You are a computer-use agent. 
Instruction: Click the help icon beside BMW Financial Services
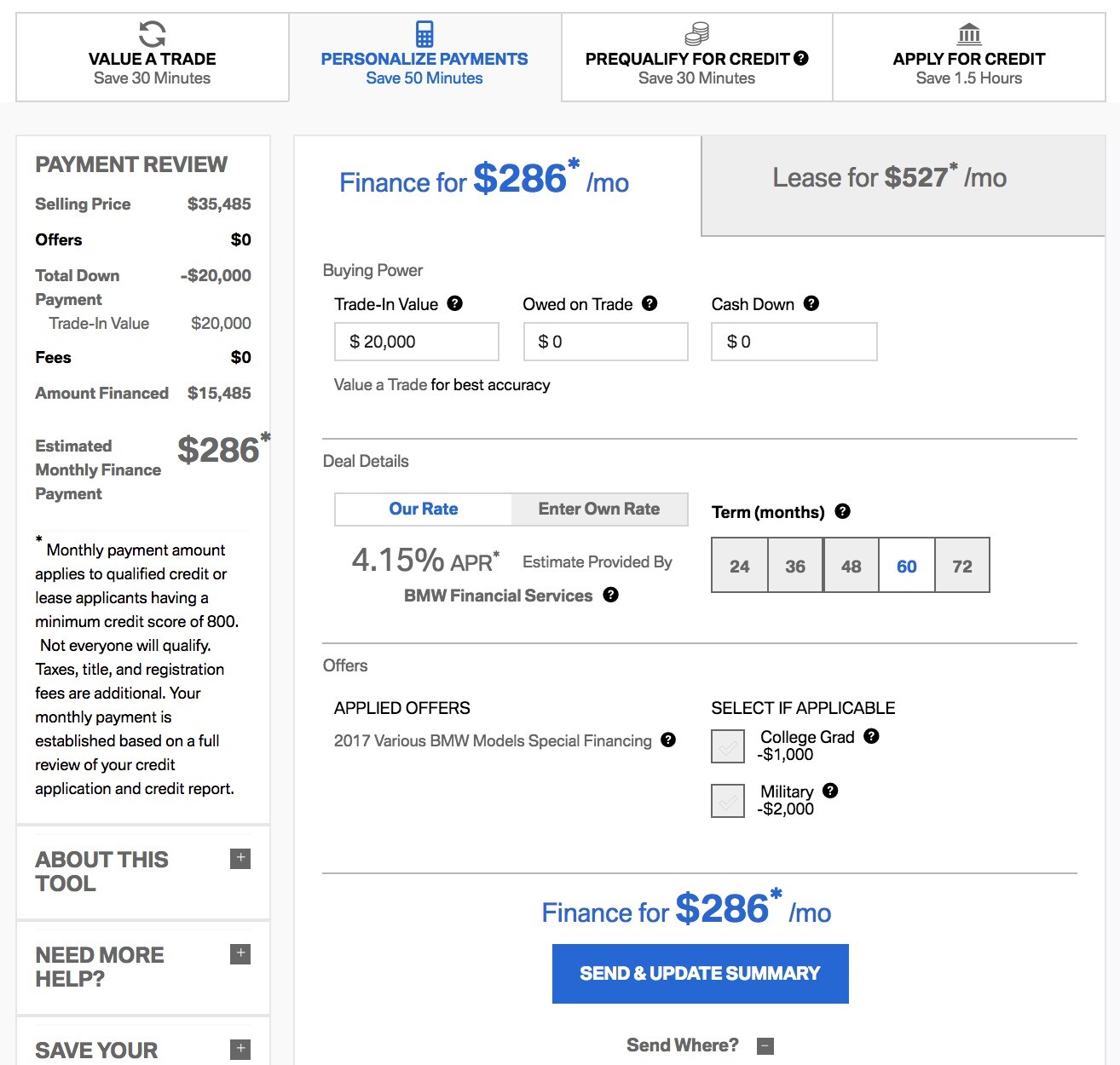point(611,595)
